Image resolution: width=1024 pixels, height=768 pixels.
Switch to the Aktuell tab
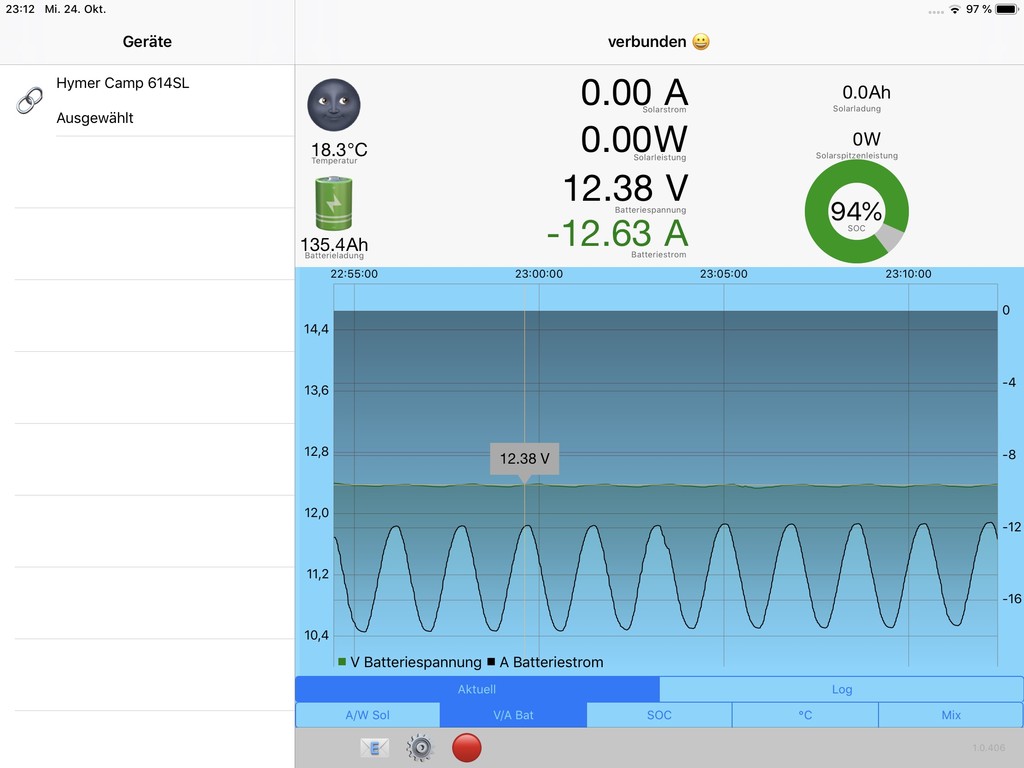coord(477,689)
